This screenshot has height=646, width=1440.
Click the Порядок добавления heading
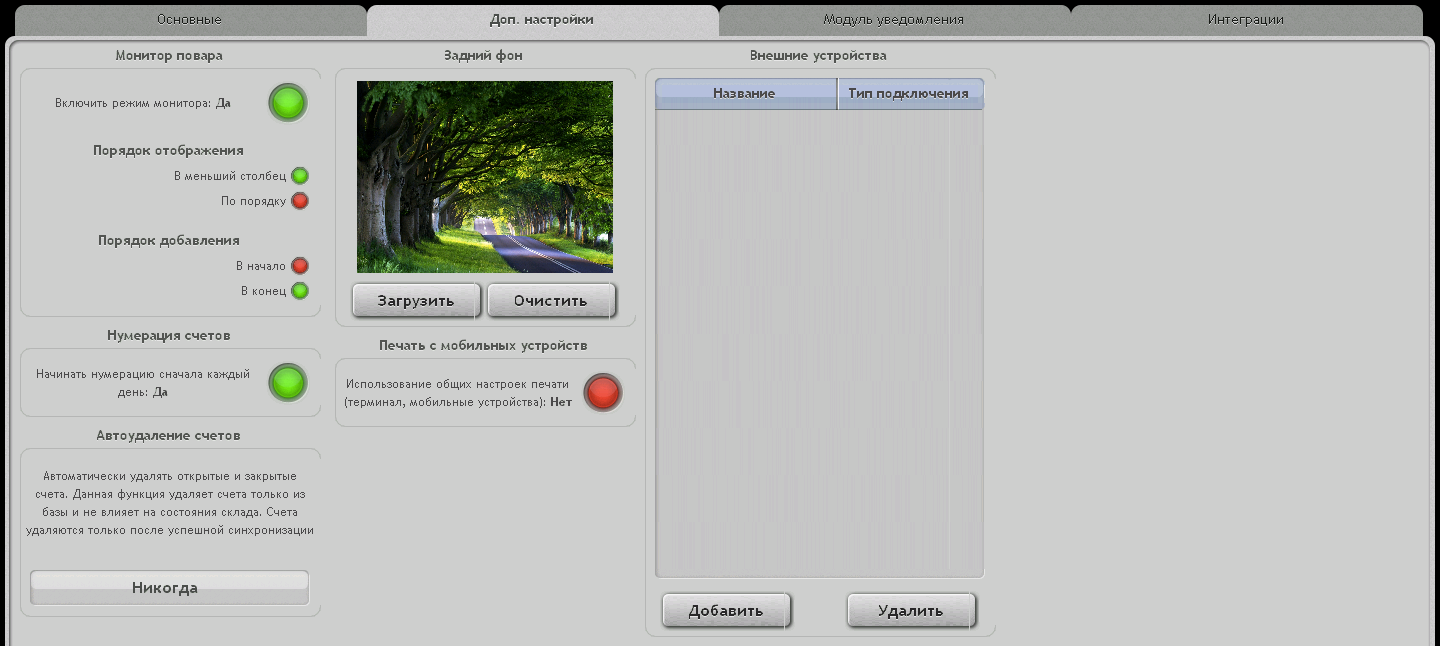(169, 240)
